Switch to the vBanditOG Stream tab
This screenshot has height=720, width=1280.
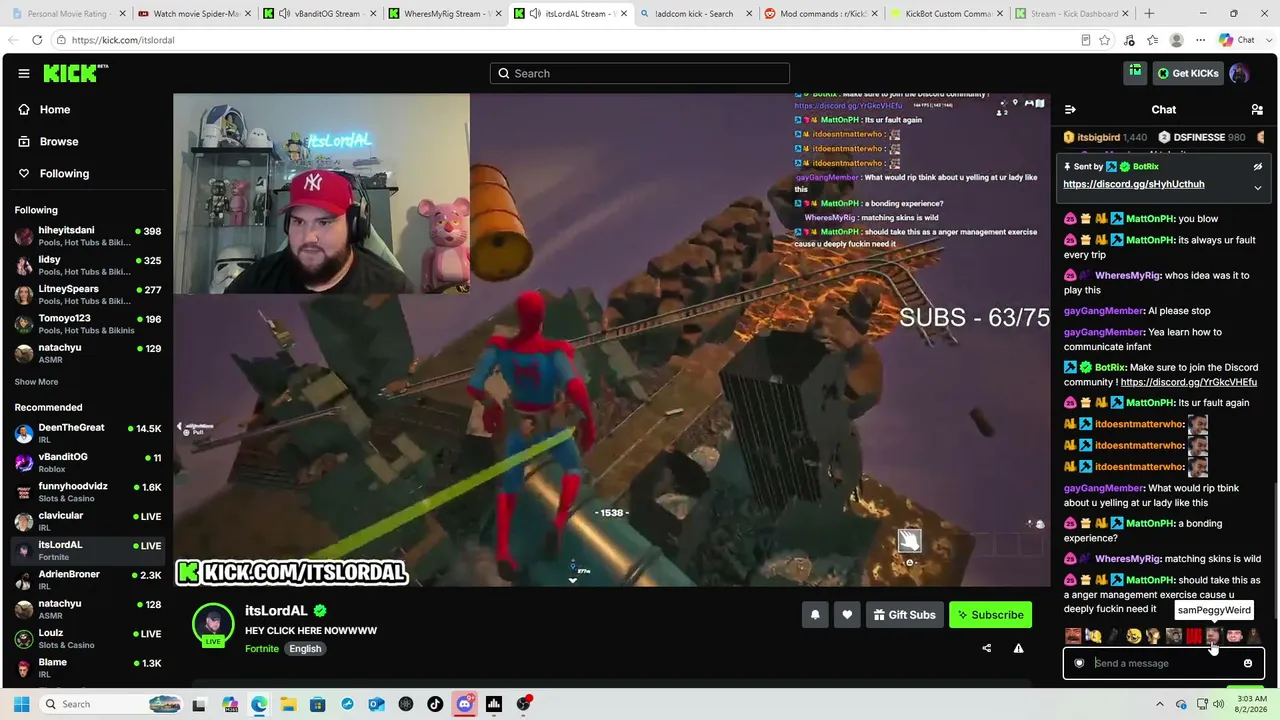click(319, 14)
